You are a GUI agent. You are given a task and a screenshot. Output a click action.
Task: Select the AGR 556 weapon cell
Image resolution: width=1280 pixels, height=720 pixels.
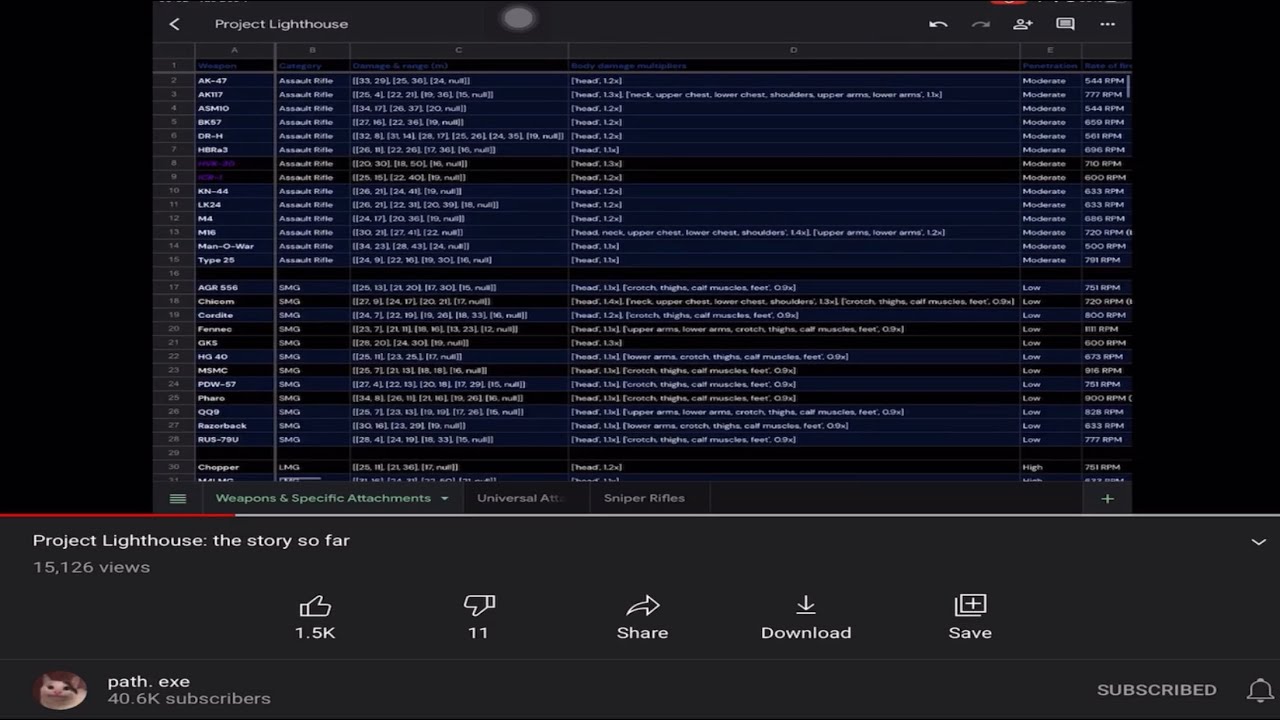pos(235,287)
